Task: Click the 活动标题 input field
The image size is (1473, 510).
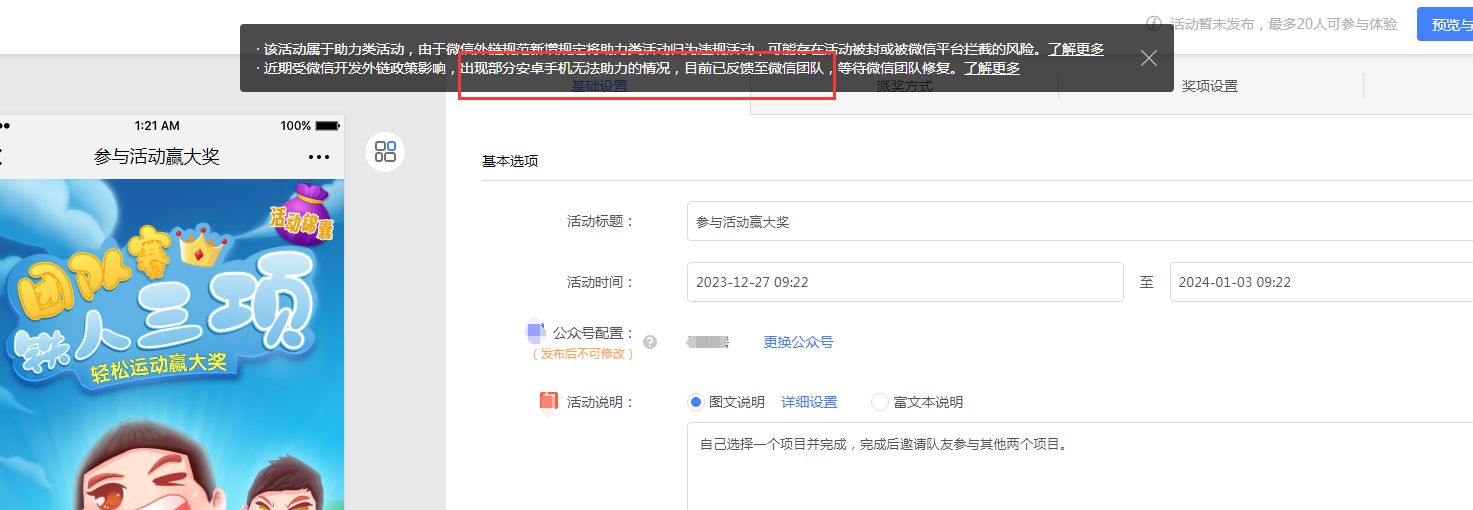Action: point(1080,222)
